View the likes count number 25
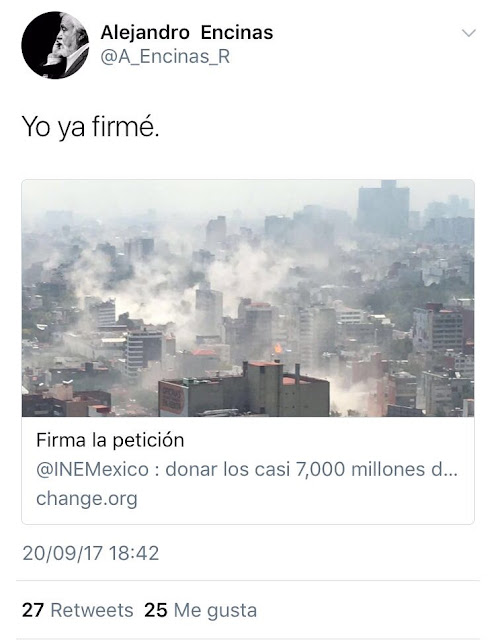 156,611
